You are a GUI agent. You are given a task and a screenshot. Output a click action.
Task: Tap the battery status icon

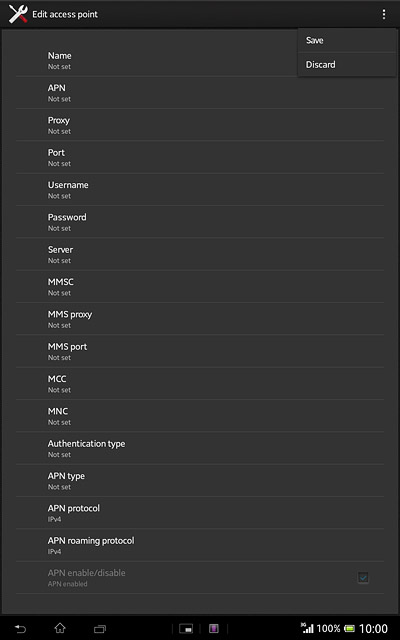pyautogui.click(x=349, y=629)
